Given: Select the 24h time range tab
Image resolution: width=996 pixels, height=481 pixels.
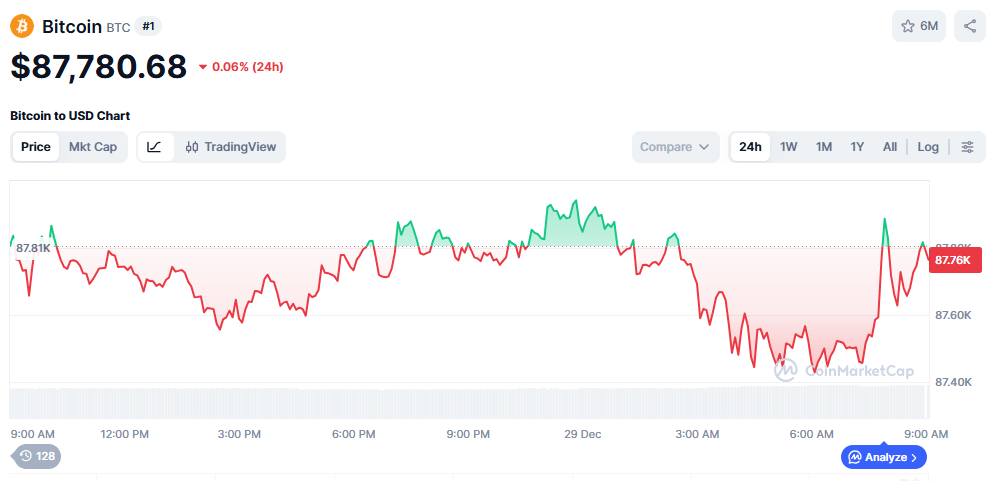Looking at the screenshot, I should coord(750,147).
